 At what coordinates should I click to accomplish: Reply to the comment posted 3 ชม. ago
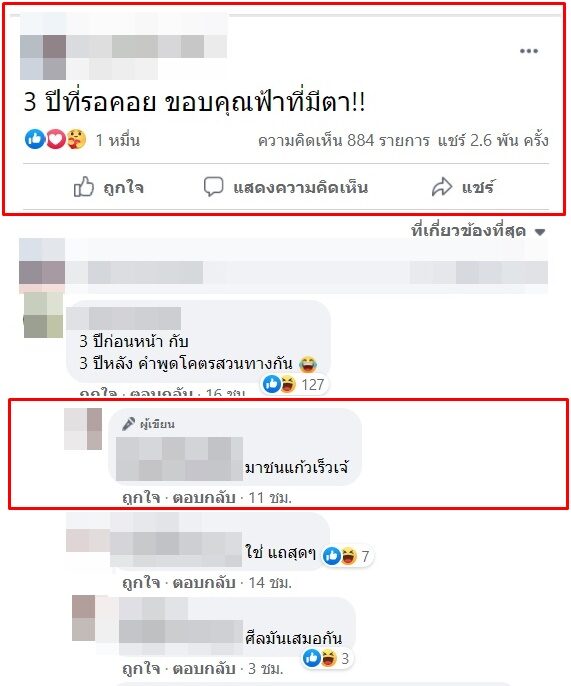pyautogui.click(x=204, y=668)
